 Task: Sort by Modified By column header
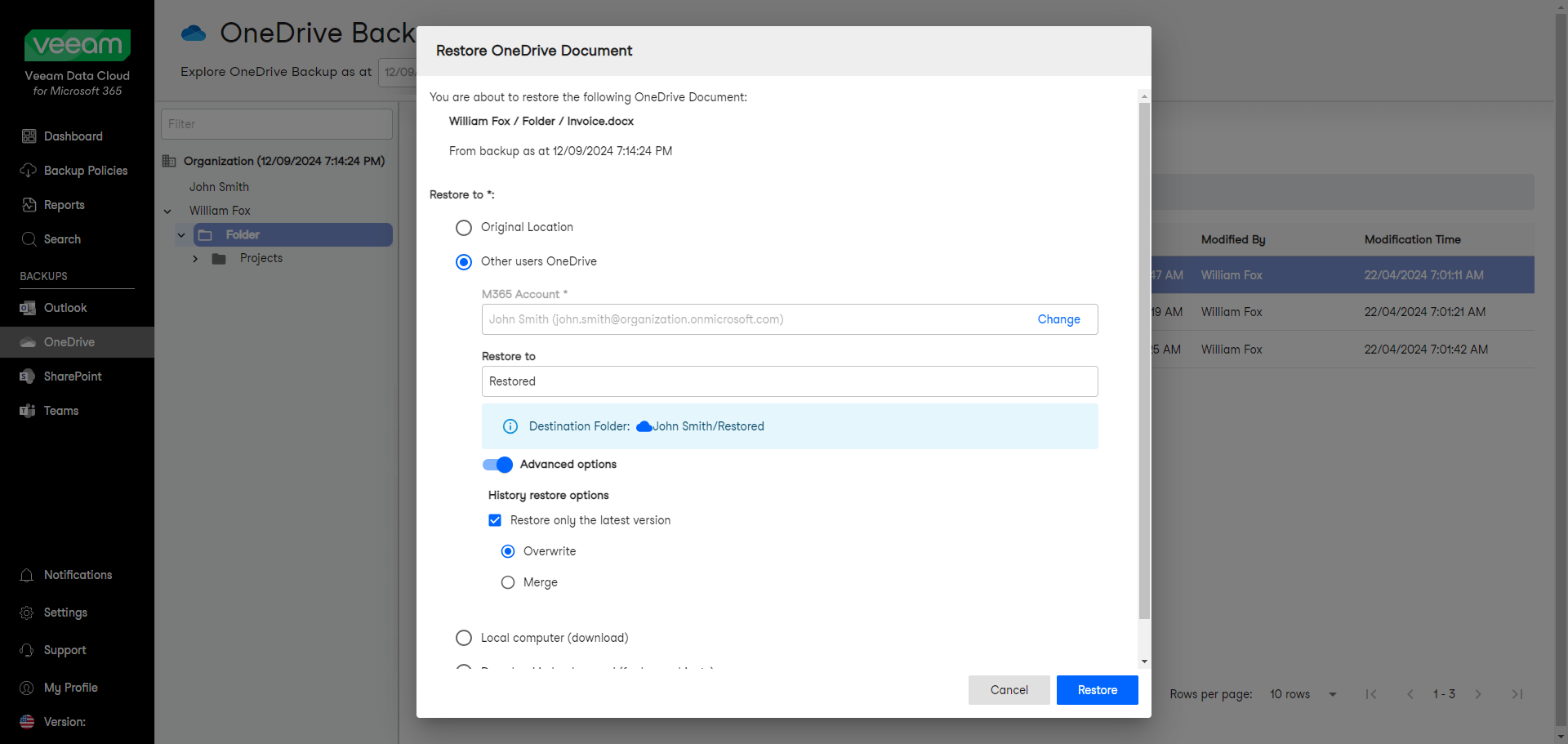click(x=1232, y=239)
